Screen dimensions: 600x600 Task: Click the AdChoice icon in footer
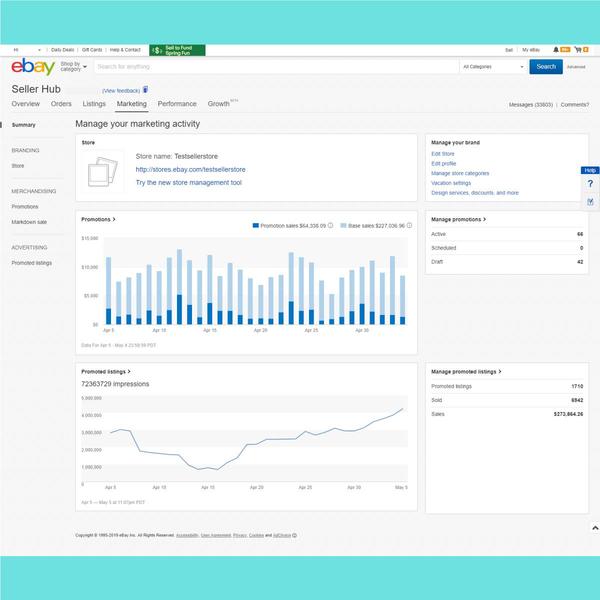(x=294, y=535)
